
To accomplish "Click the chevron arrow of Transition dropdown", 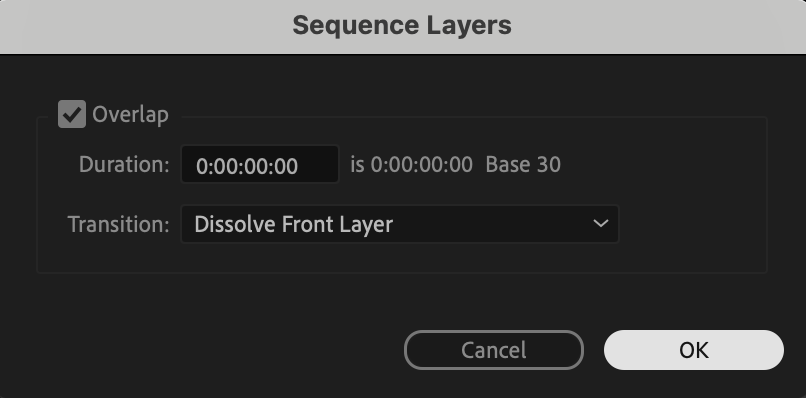I will pos(600,224).
